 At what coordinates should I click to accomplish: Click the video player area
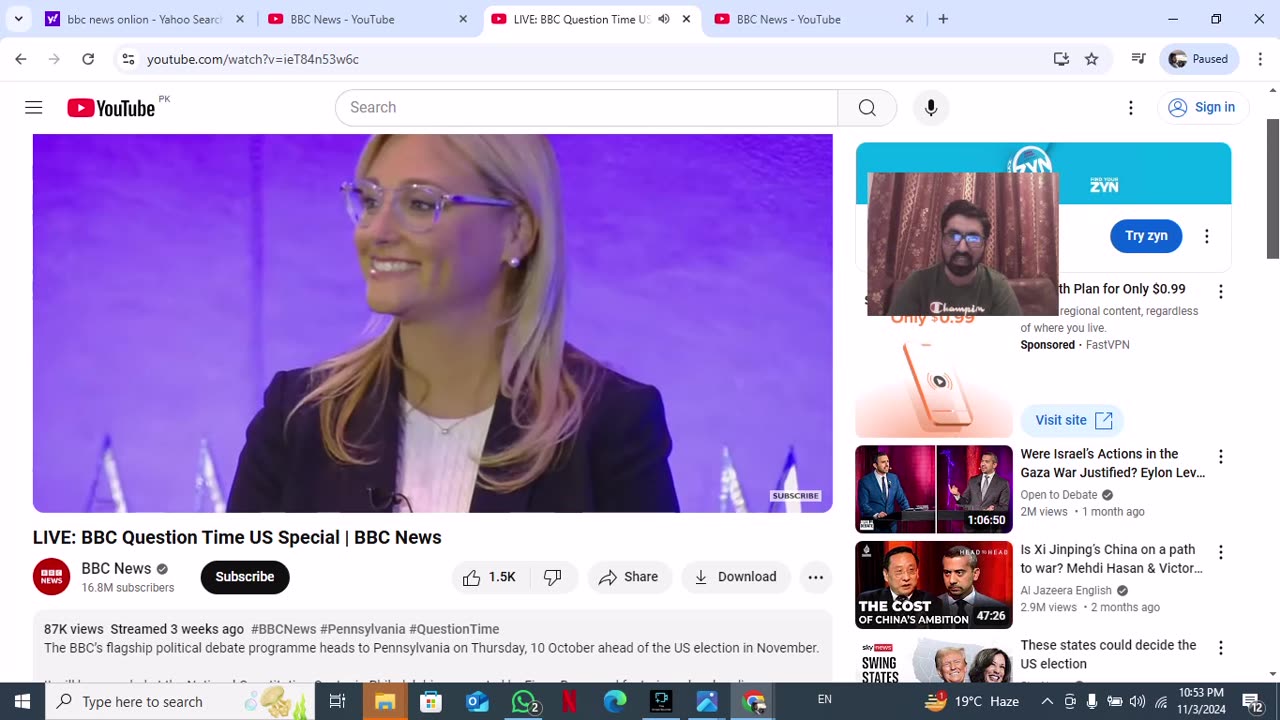click(x=432, y=323)
